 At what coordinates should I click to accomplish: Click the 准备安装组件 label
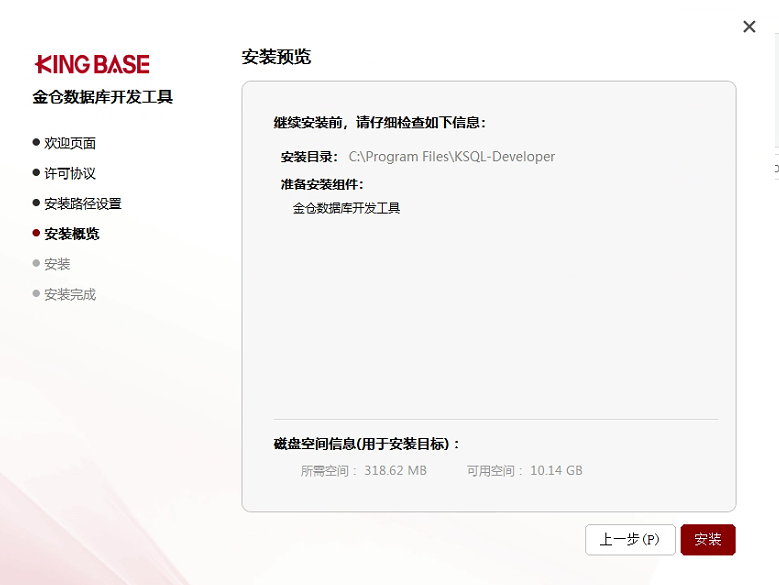tap(322, 184)
